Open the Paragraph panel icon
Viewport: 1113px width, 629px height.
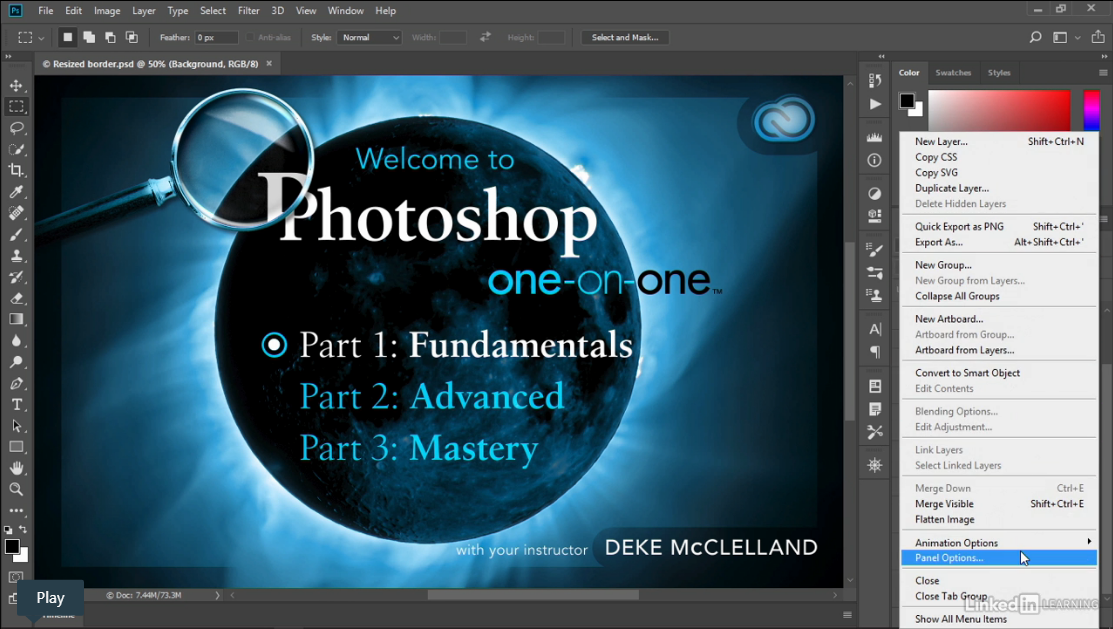click(x=874, y=352)
